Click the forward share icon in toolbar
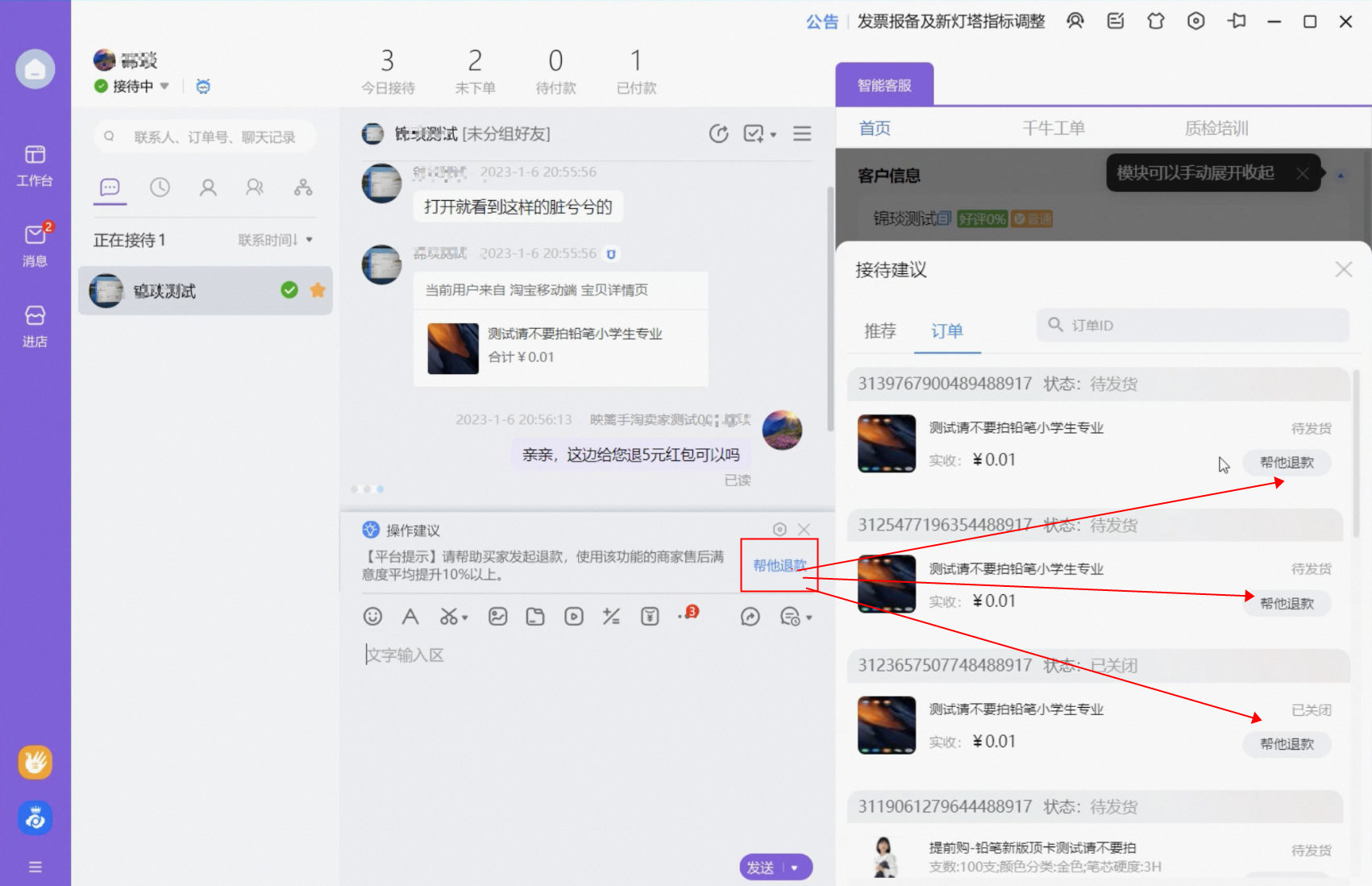Screen dimensions: 1372x886 [750, 617]
